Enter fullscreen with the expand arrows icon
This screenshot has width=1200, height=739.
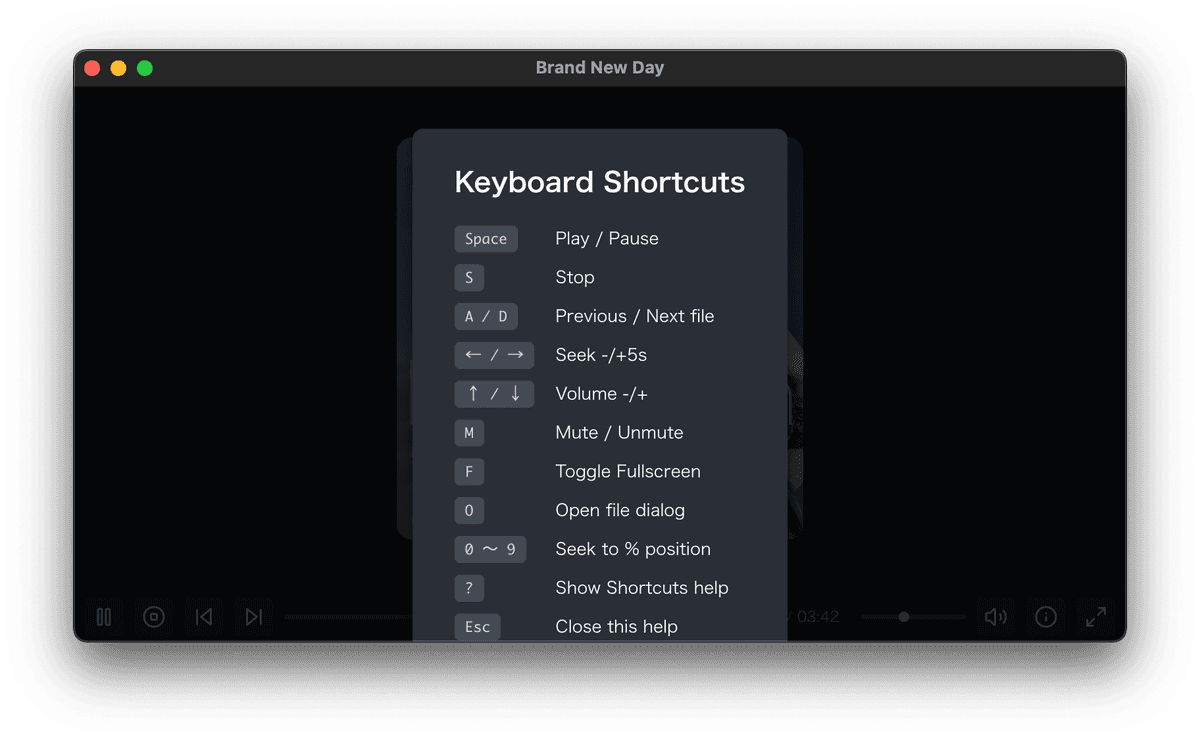click(x=1096, y=617)
